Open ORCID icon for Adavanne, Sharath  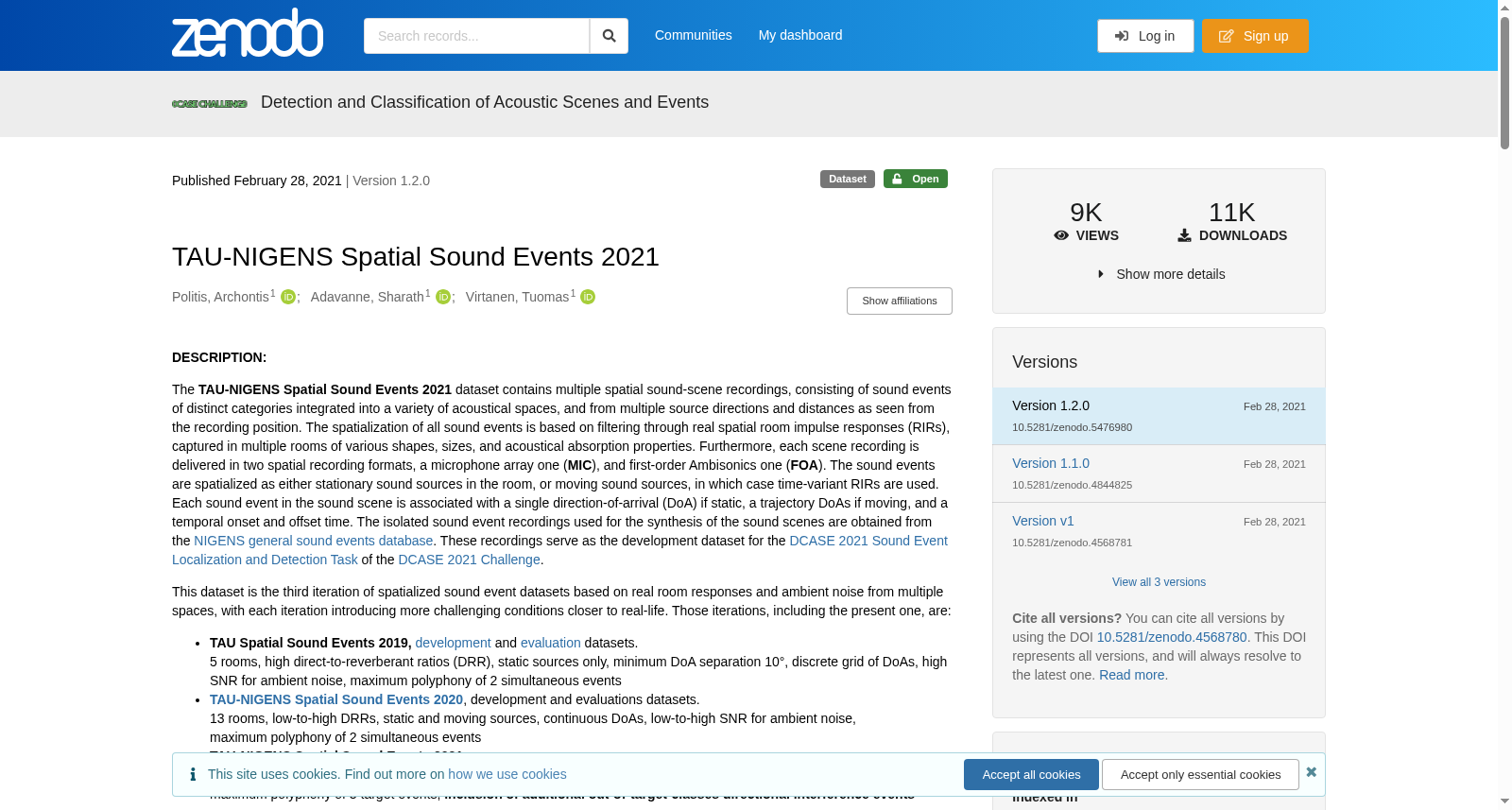(442, 297)
